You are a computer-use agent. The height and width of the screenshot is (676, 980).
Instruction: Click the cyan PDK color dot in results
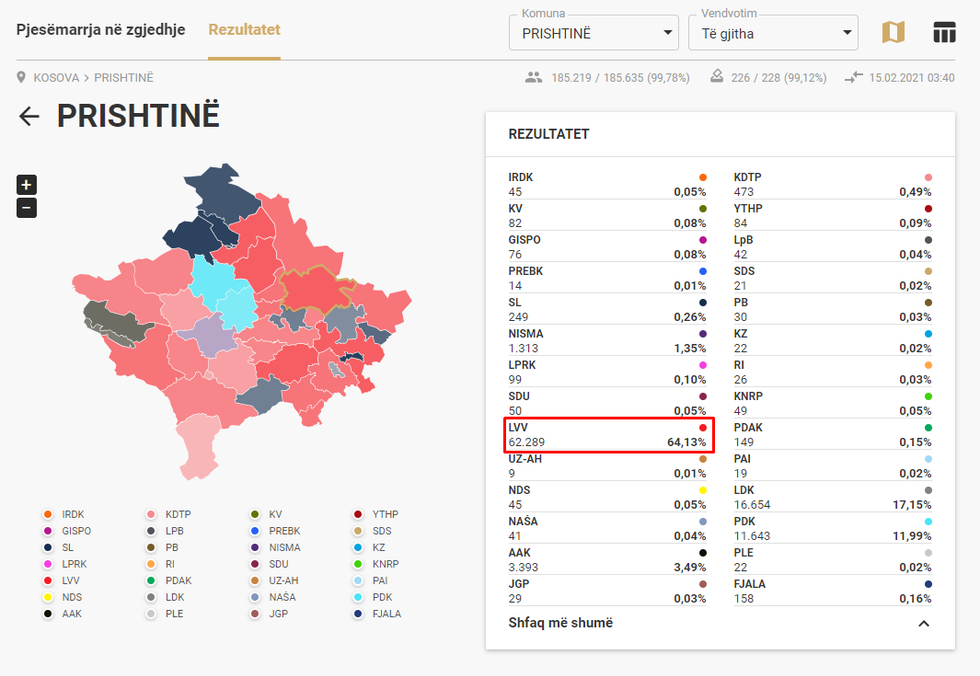928,522
